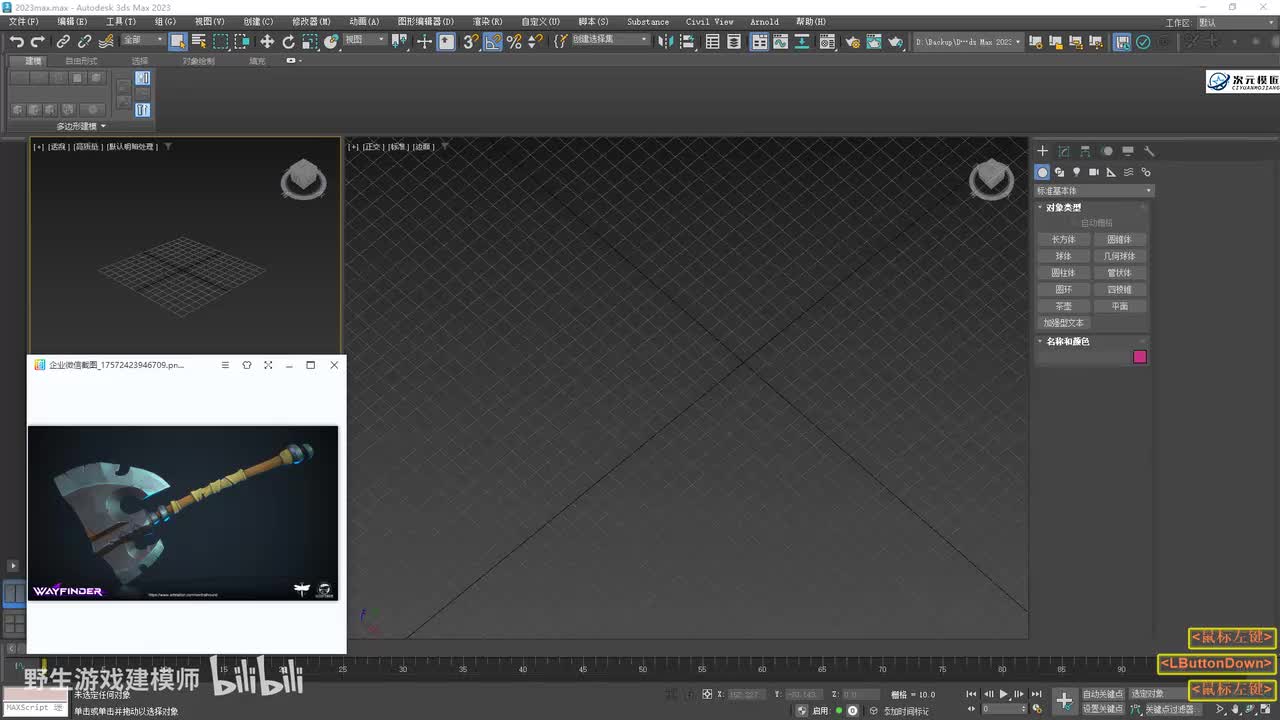This screenshot has width=1280, height=720.
Task: Open the Layer Explorer icon
Action: click(x=734, y=41)
